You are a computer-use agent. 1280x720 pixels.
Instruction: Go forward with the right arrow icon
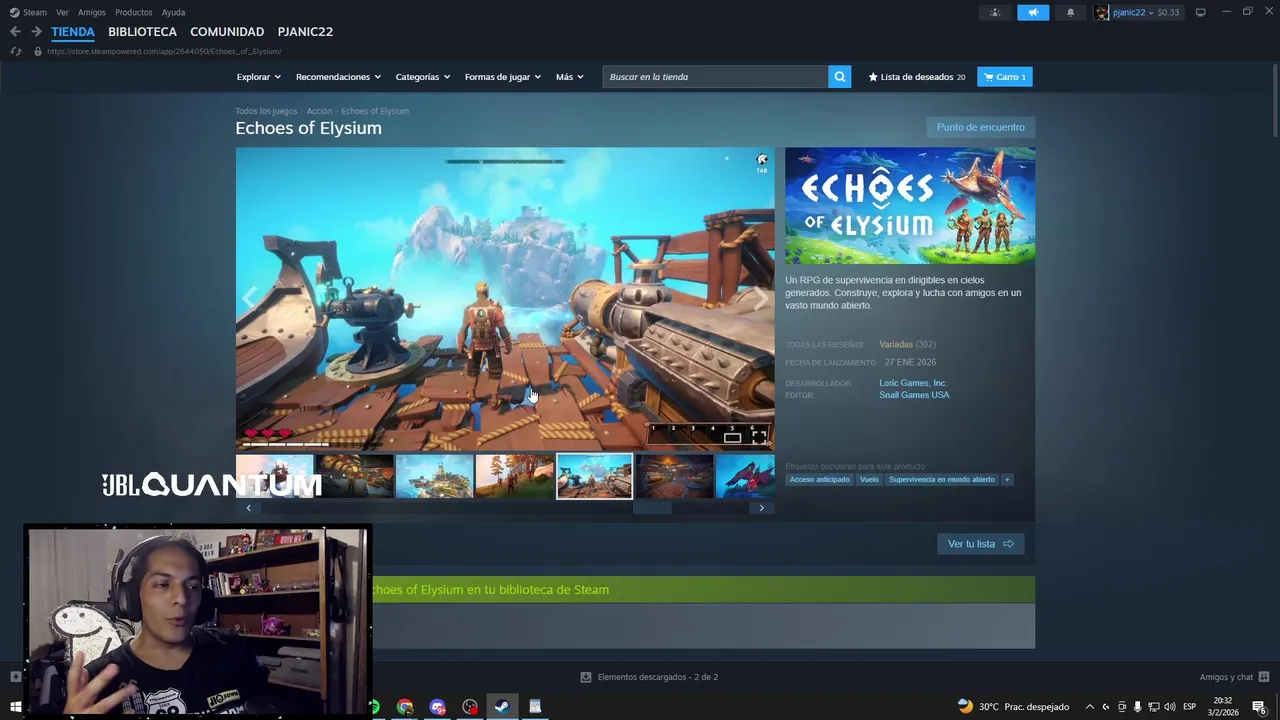click(36, 32)
